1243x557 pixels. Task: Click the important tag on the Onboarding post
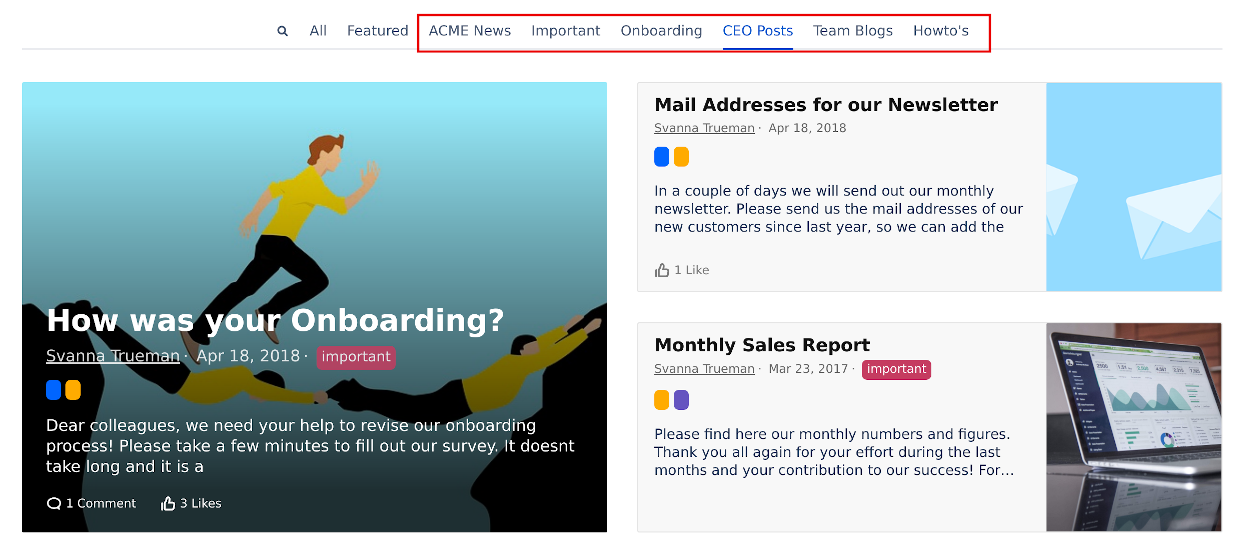356,357
